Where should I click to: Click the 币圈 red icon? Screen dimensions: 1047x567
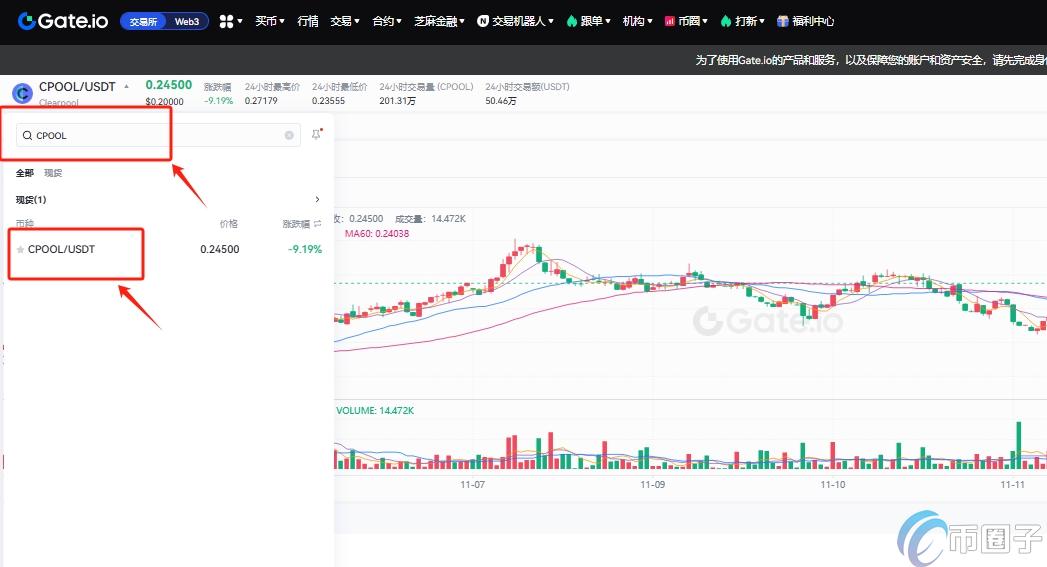(x=670, y=21)
